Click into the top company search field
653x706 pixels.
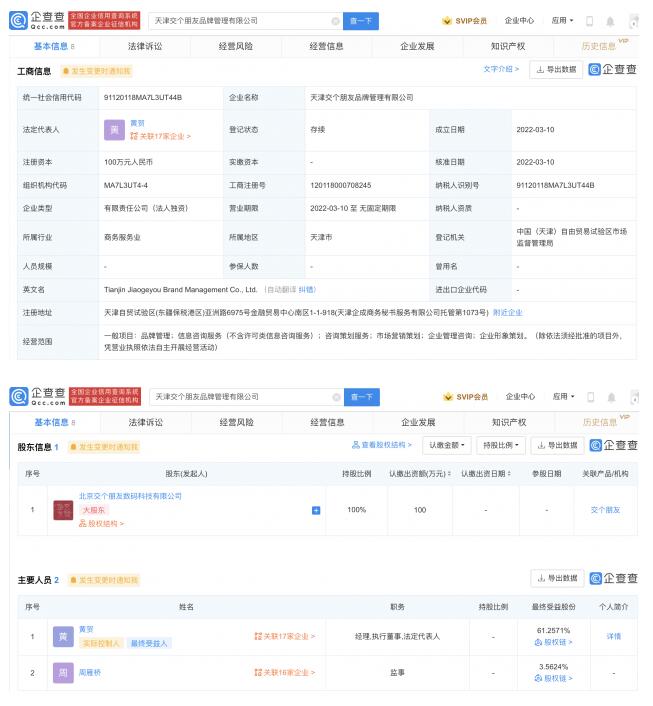240,21
